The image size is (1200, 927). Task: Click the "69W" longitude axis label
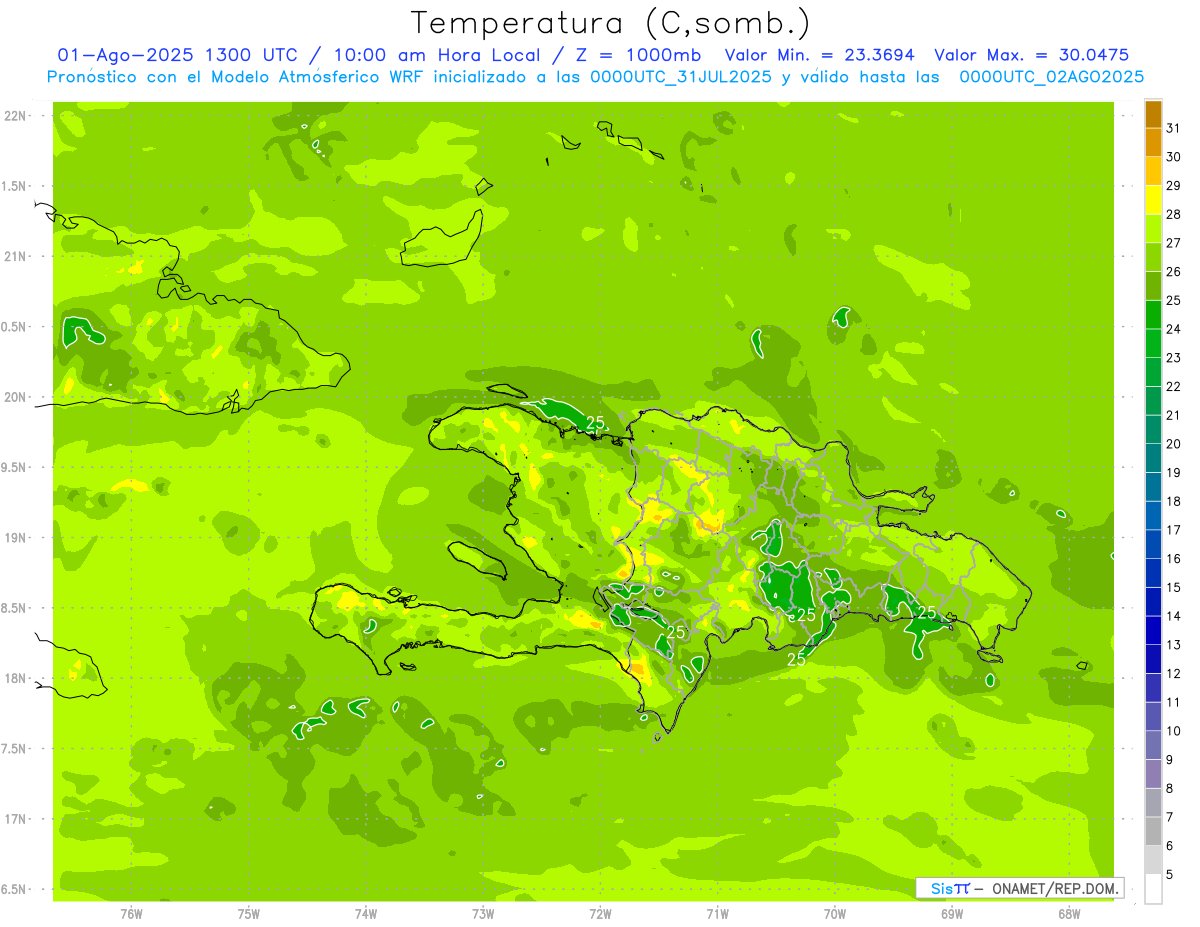click(951, 913)
